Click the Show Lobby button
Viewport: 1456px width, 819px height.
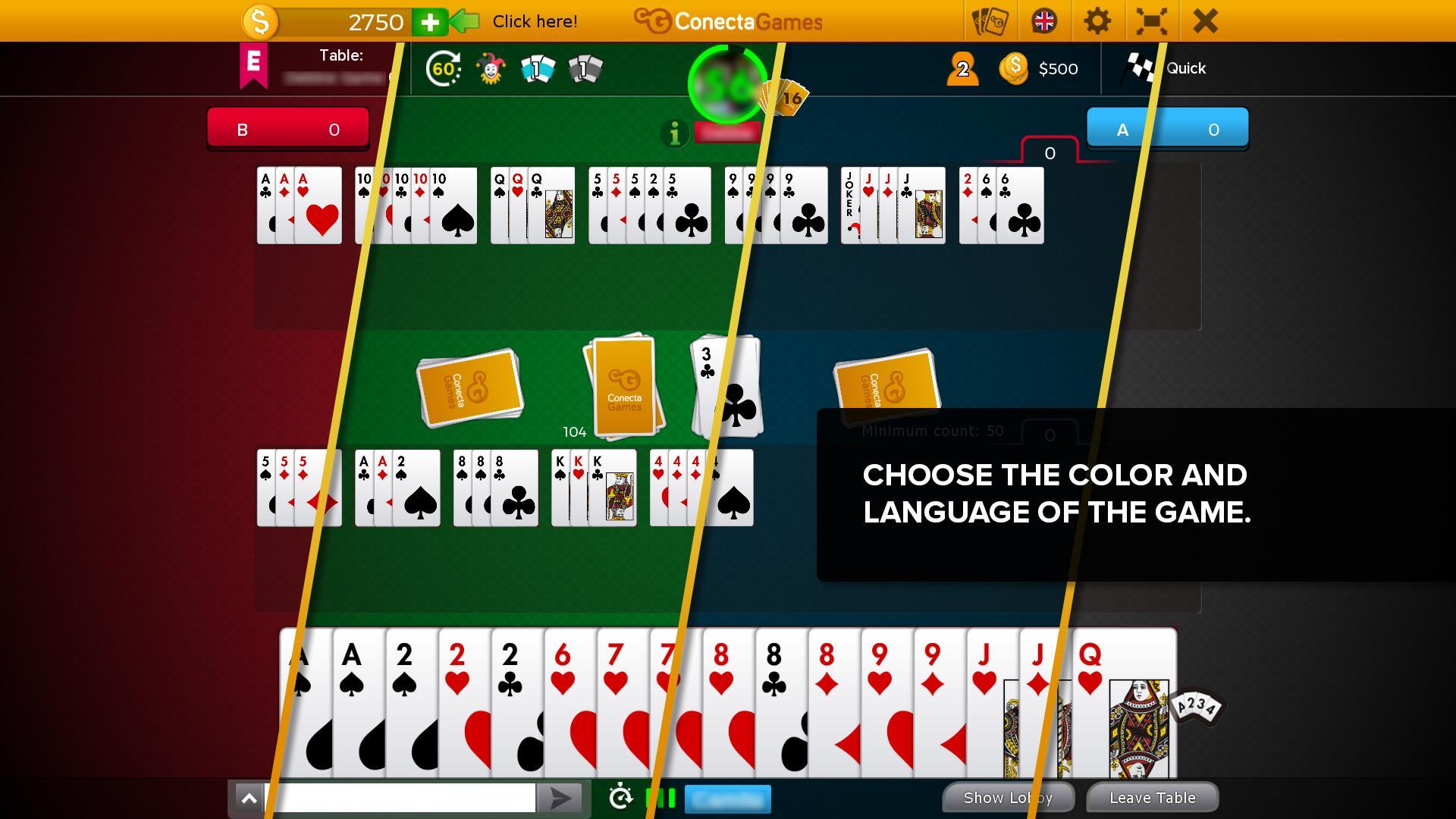[x=1009, y=797]
